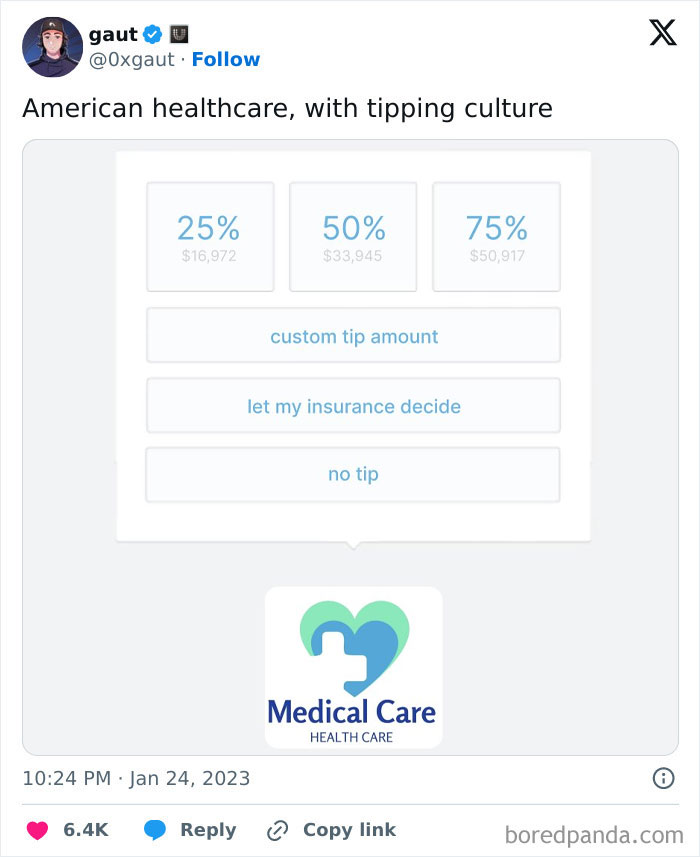Click the 6.4K likes count
Viewport: 700px width, 857px height.
(84, 830)
